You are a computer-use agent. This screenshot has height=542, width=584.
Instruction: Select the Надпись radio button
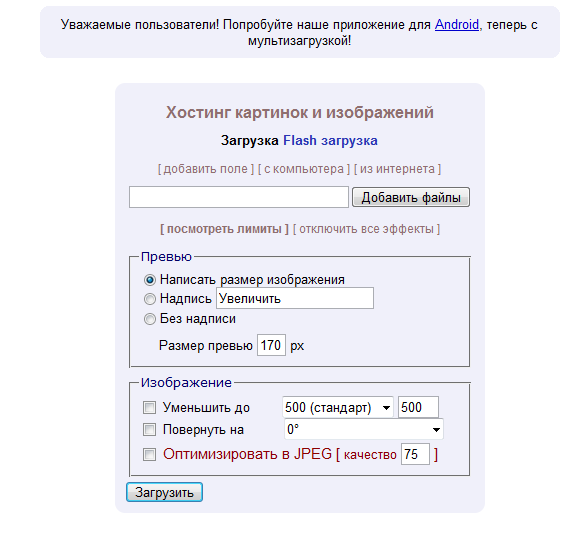(150, 299)
